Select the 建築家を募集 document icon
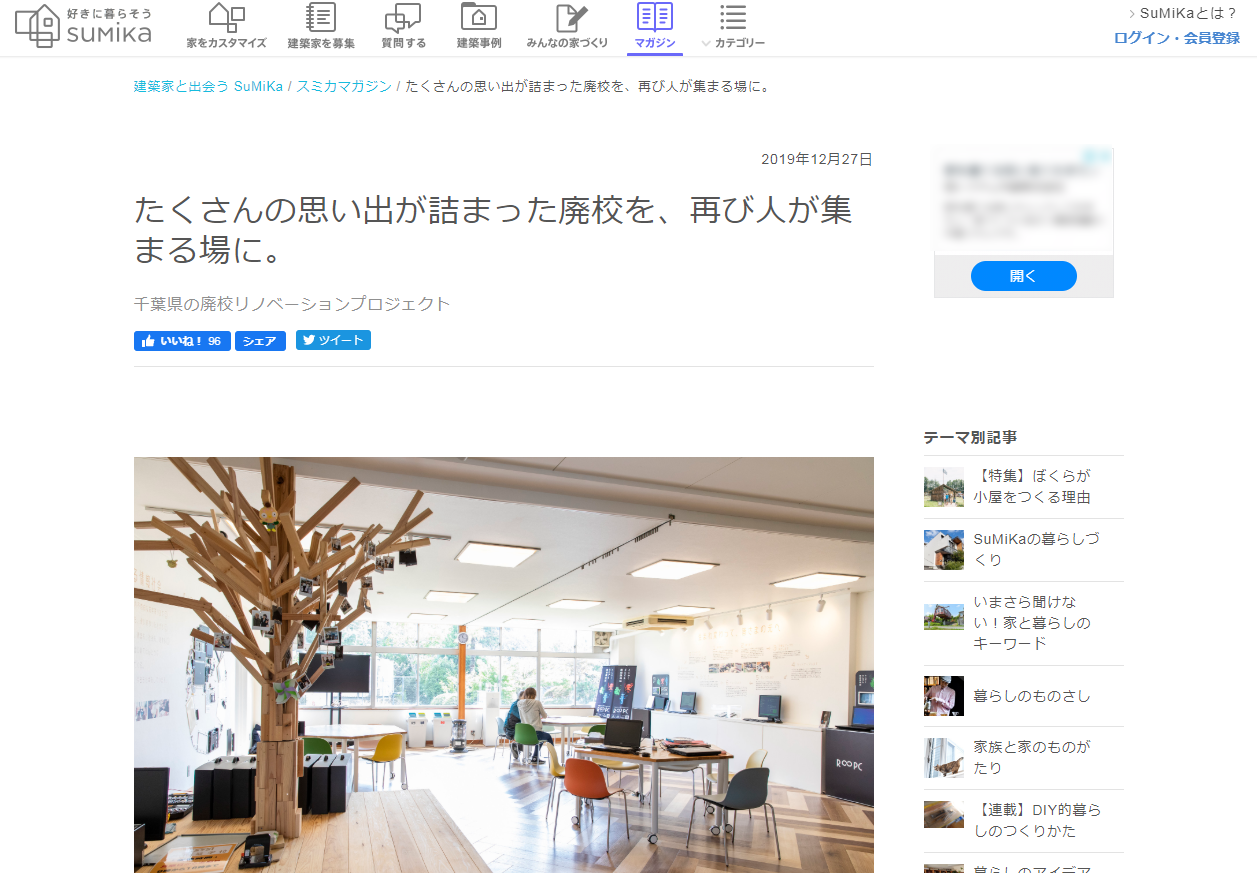The image size is (1257, 873). [x=320, y=17]
